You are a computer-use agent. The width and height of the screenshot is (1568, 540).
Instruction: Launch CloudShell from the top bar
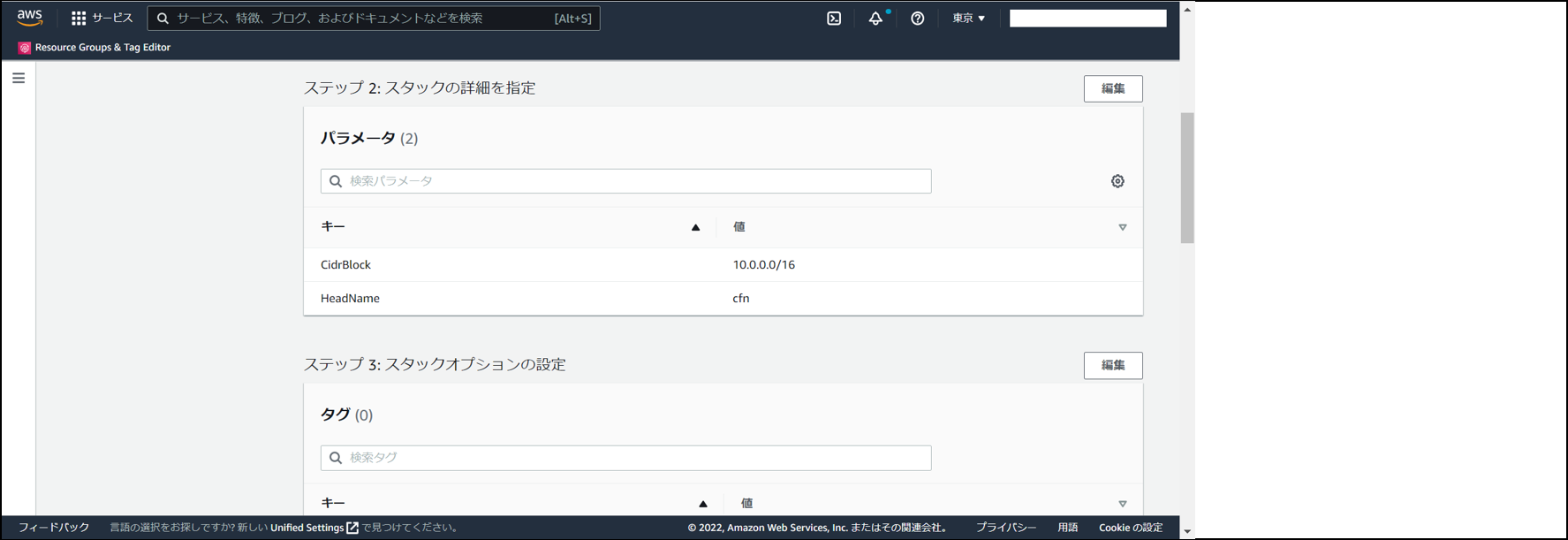click(834, 18)
